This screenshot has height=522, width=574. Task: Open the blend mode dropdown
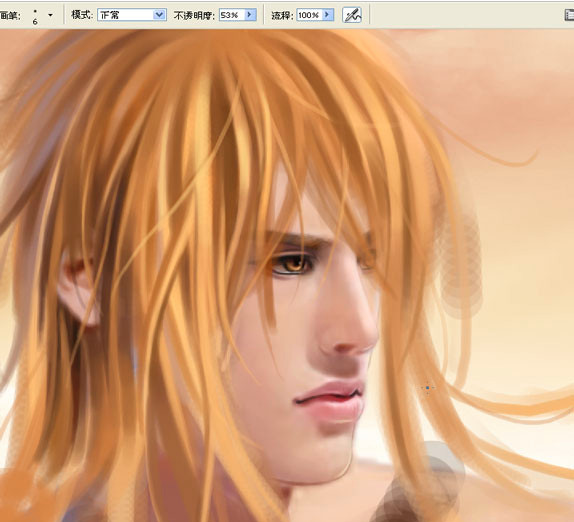(132, 15)
